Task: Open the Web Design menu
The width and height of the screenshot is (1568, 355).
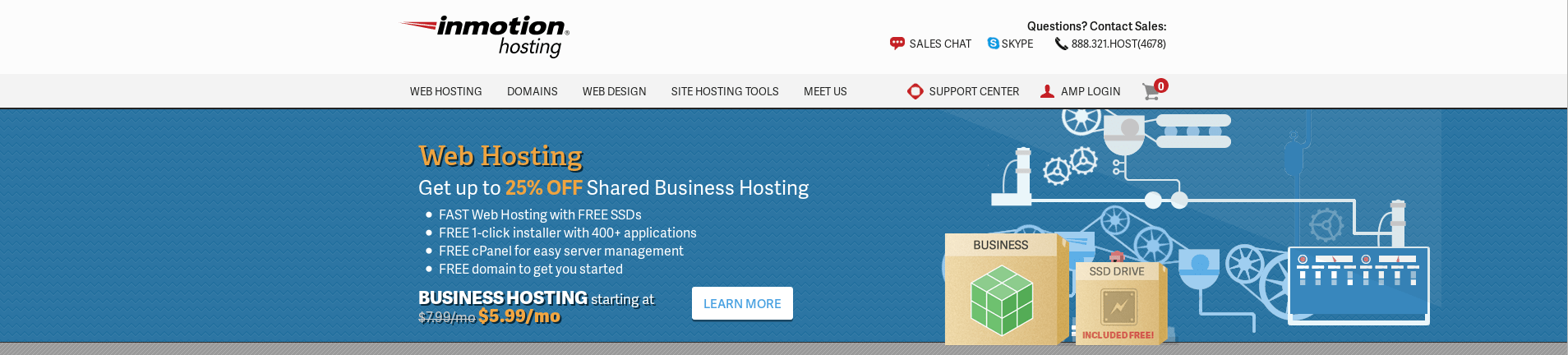Action: (615, 91)
